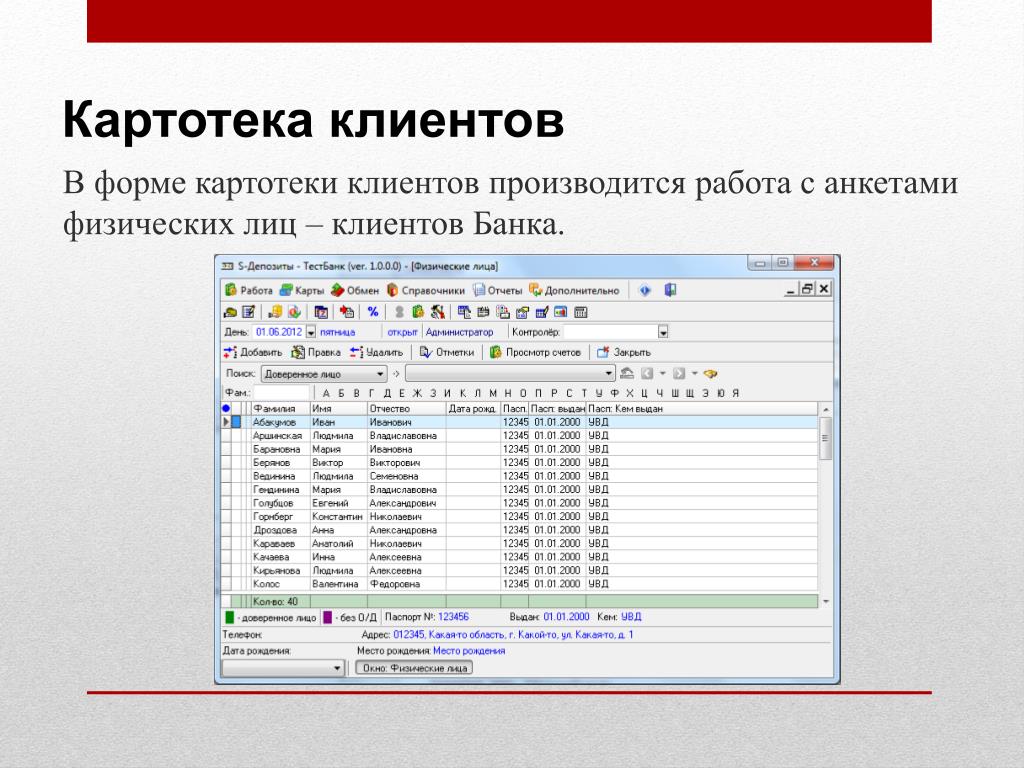Click the cascading windows toolbar icon

click(464, 312)
